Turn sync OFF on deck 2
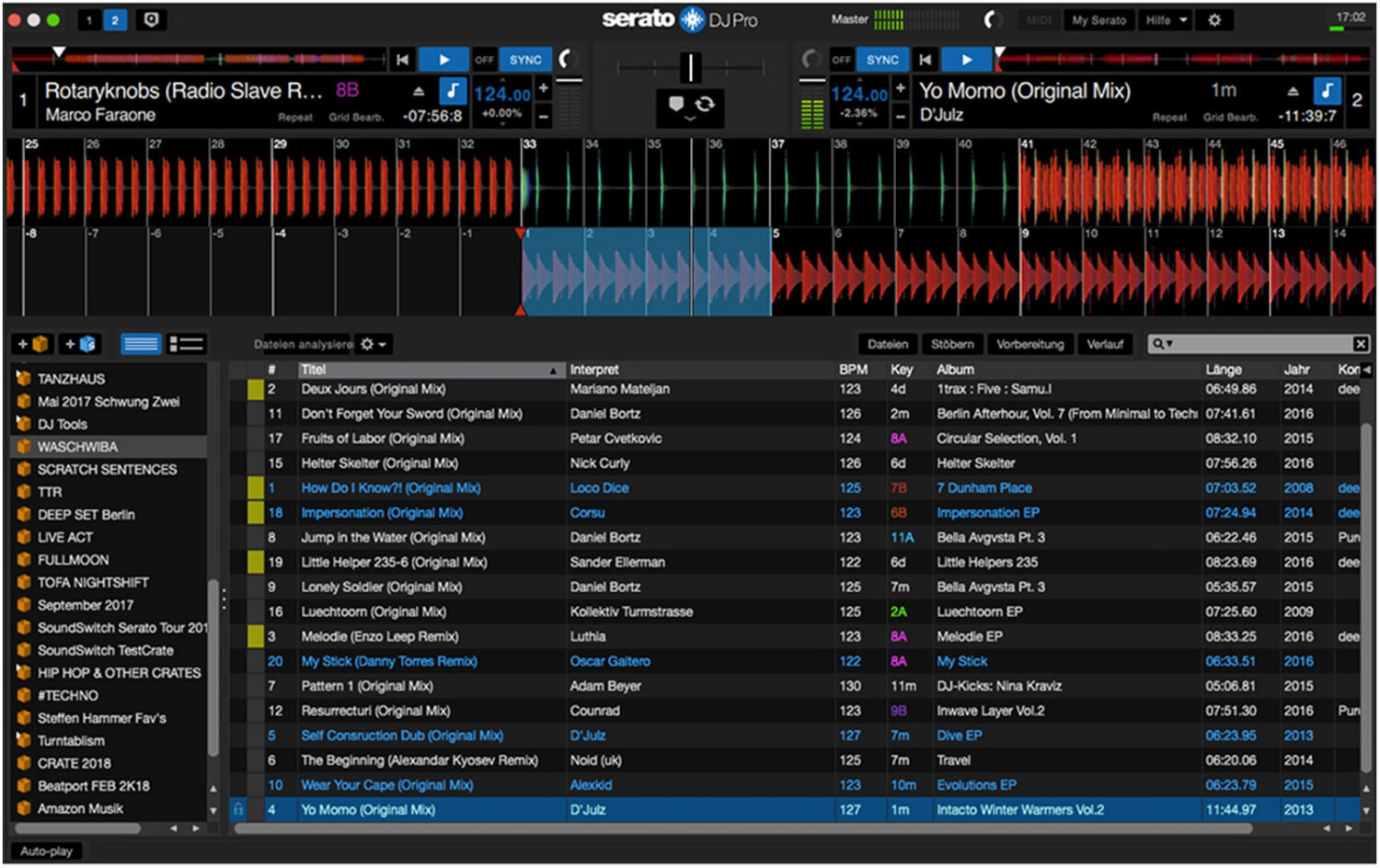1380x868 pixels. point(841,59)
